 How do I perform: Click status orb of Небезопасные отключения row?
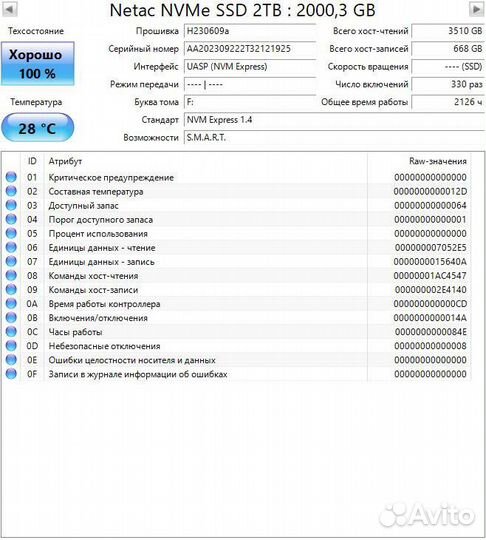[x=11, y=346]
